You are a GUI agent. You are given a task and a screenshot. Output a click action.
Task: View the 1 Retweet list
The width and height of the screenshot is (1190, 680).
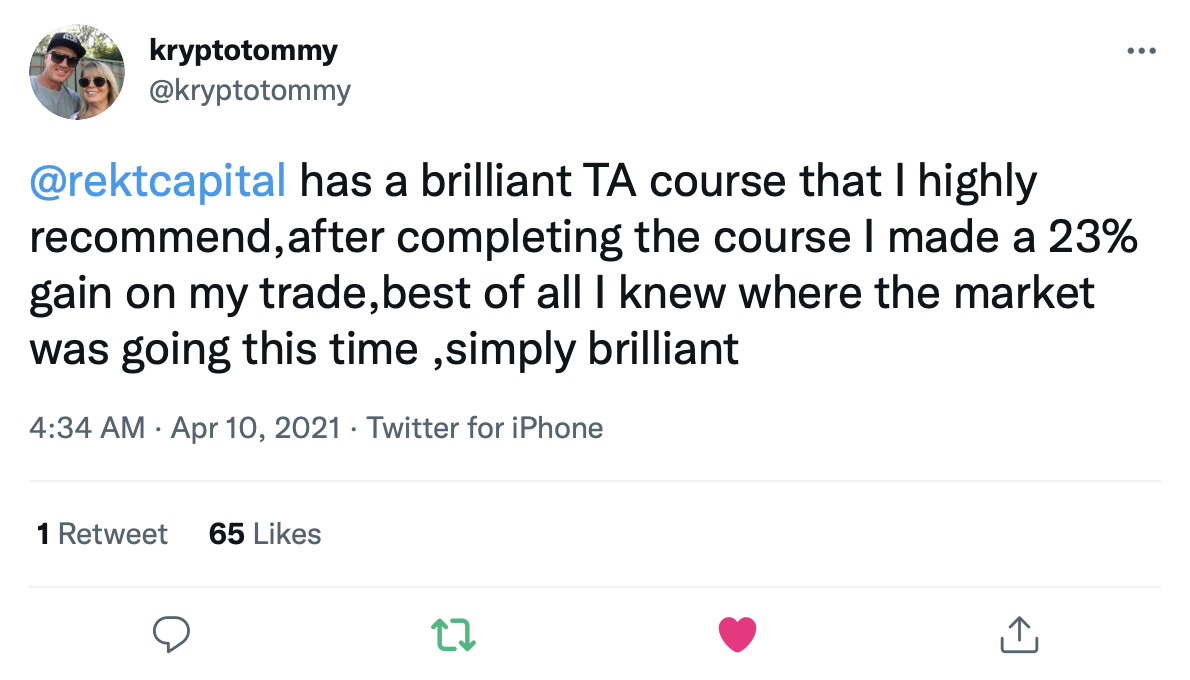pyautogui.click(x=102, y=534)
